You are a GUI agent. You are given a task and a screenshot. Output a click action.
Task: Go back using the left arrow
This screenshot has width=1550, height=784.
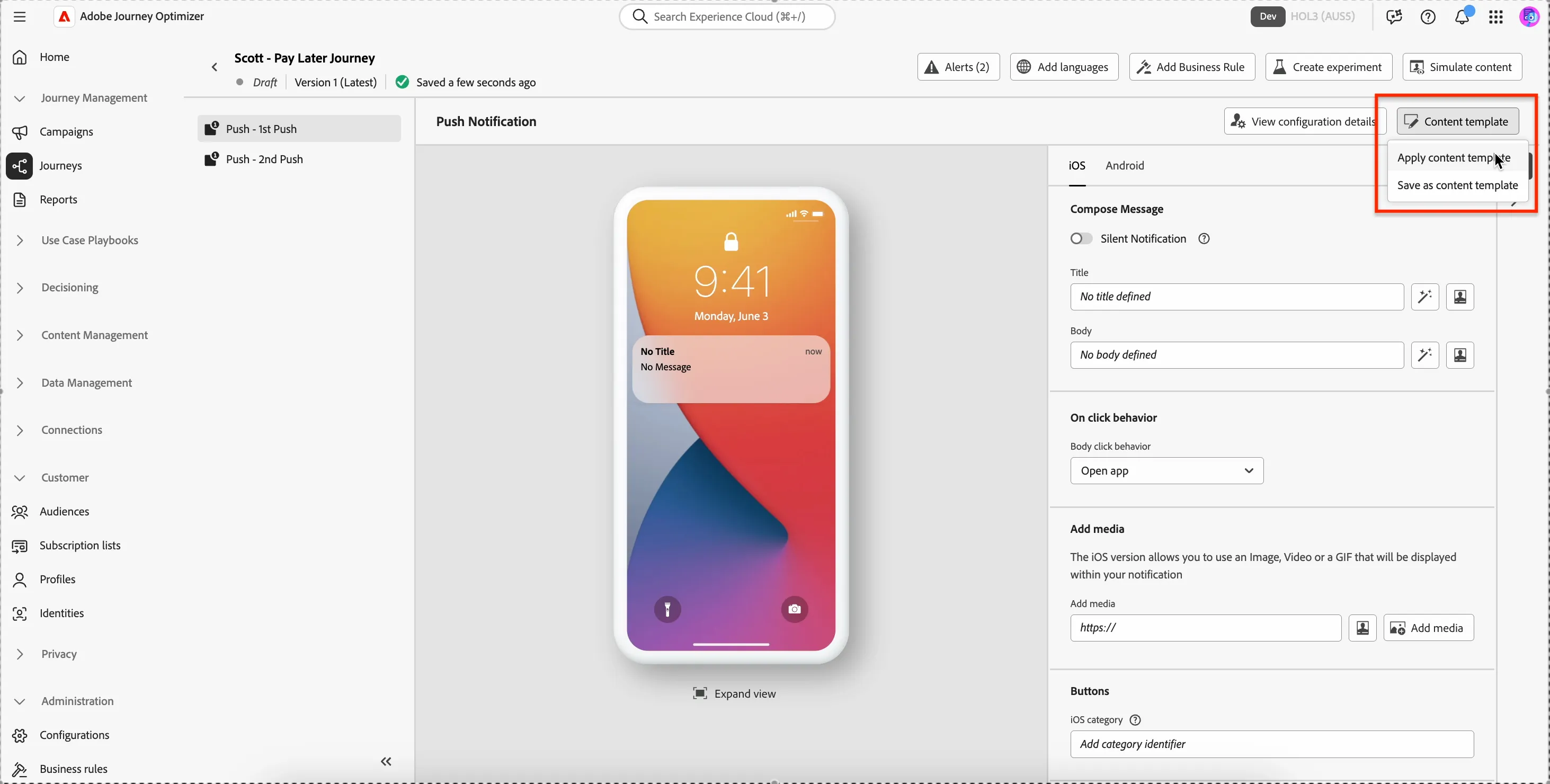point(214,67)
